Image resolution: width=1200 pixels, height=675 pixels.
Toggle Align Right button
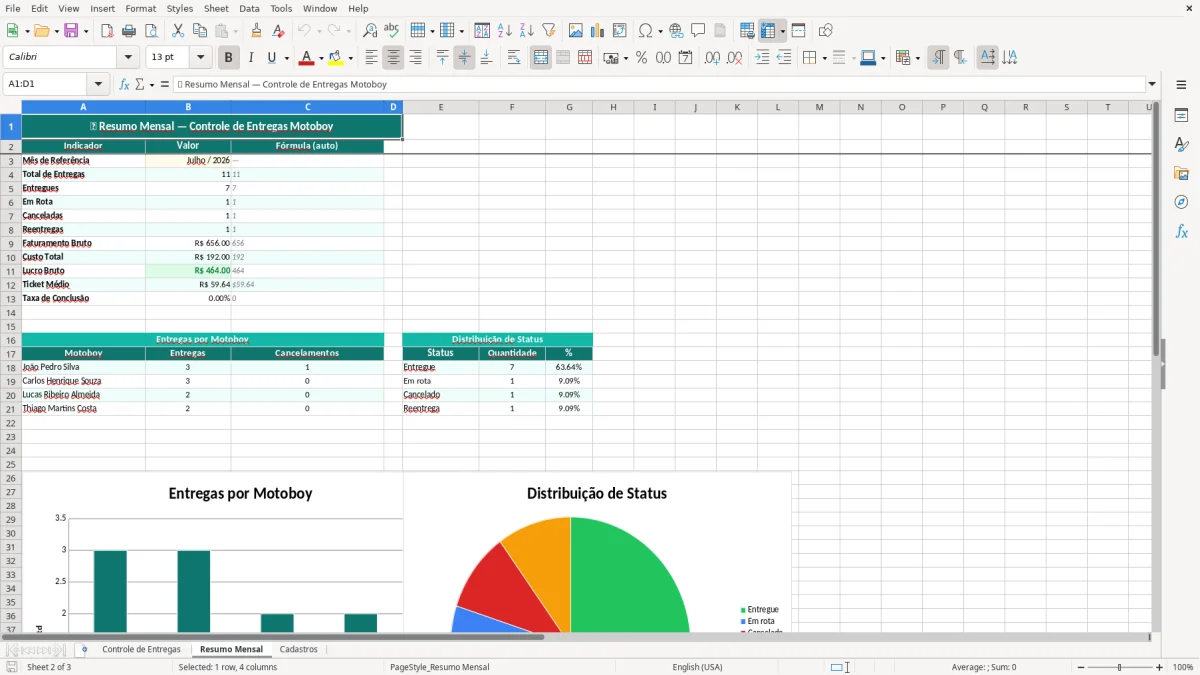(x=416, y=58)
